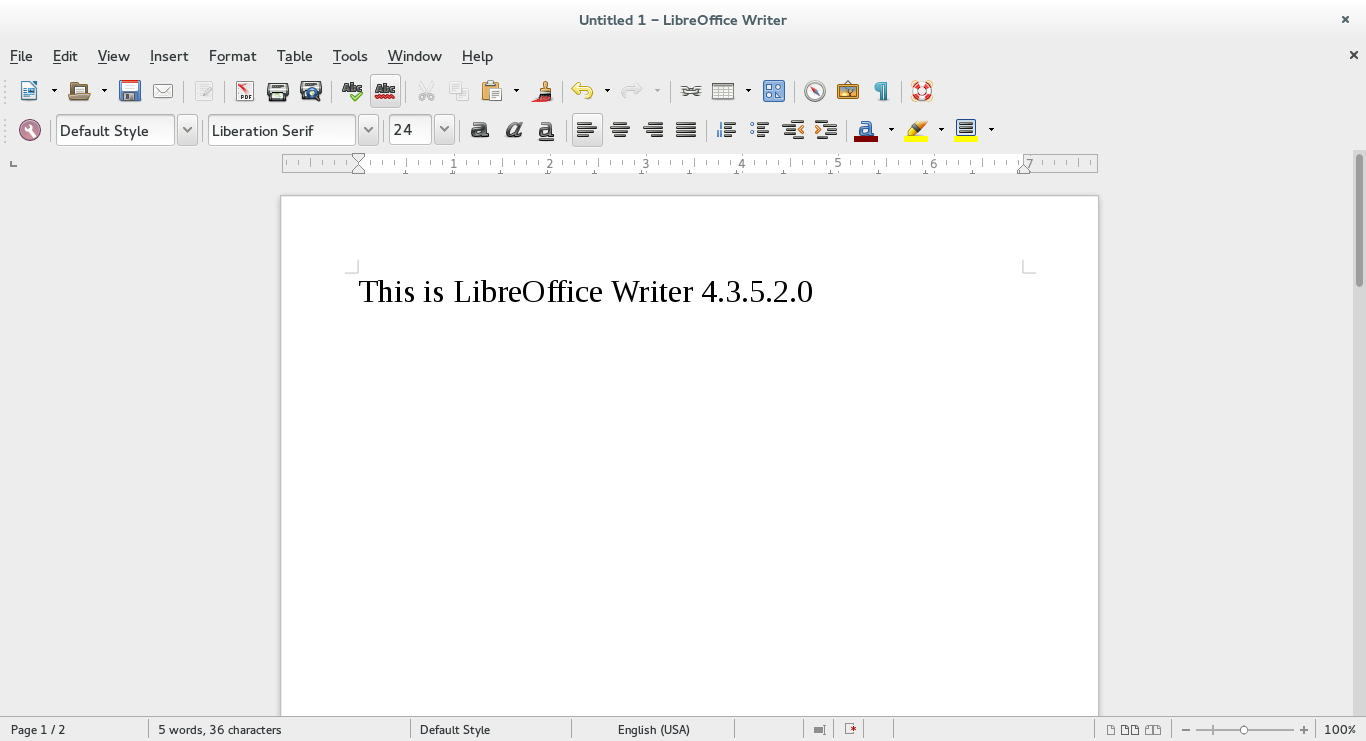Align text left

[x=587, y=130]
